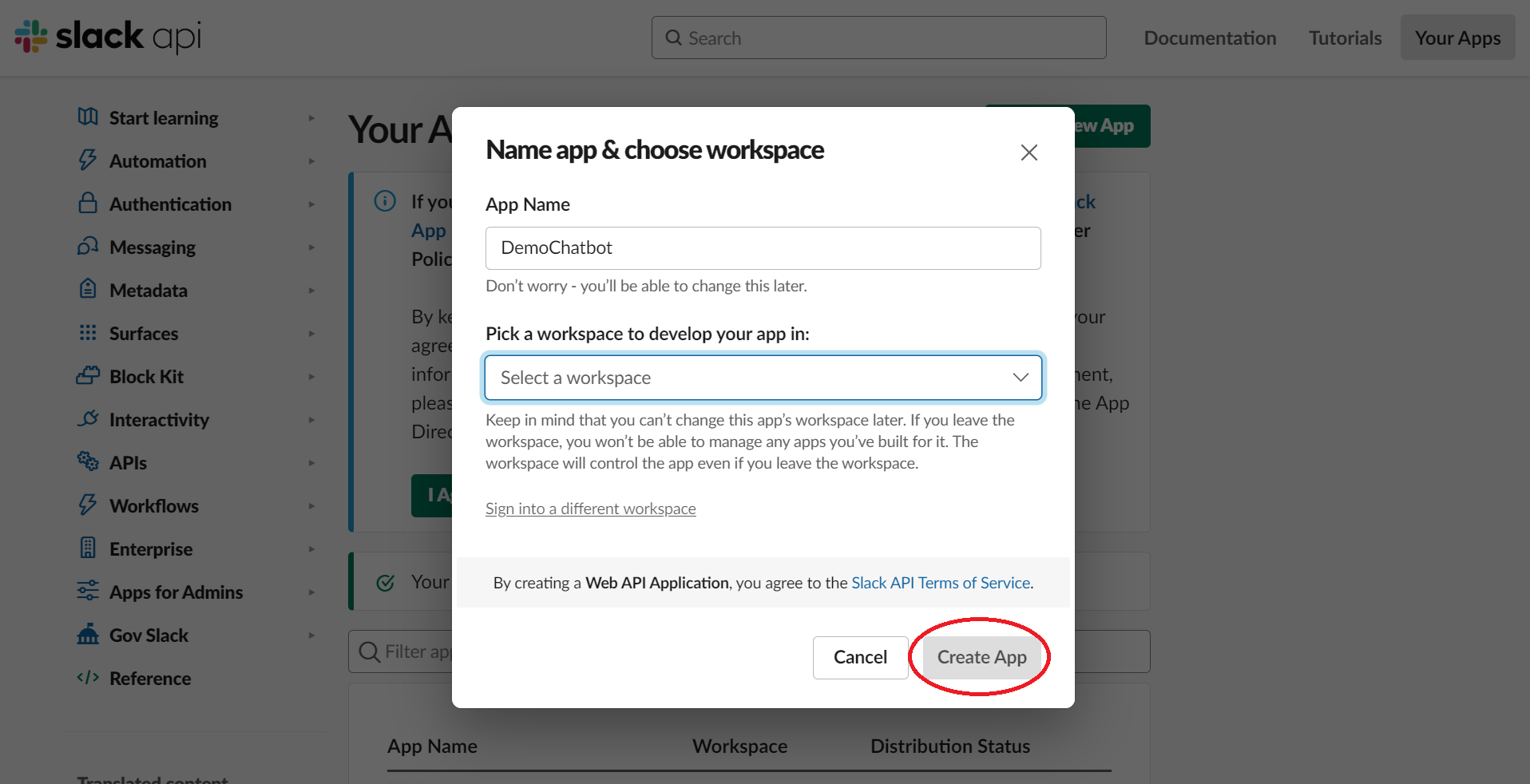
Task: Expand the Automation sidebar section arrow
Action: [x=311, y=161]
